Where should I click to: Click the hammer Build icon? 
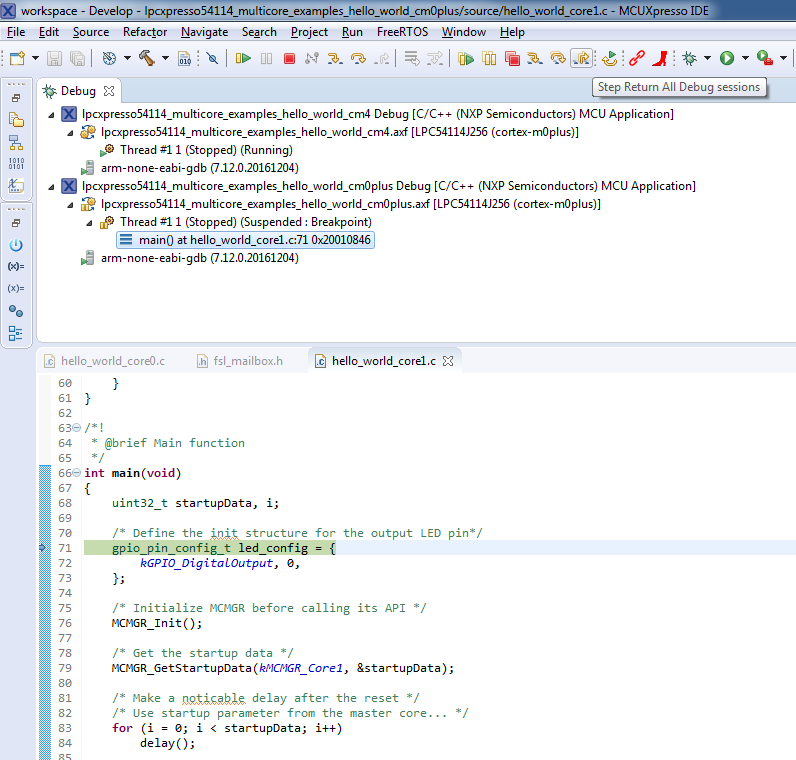point(146,59)
